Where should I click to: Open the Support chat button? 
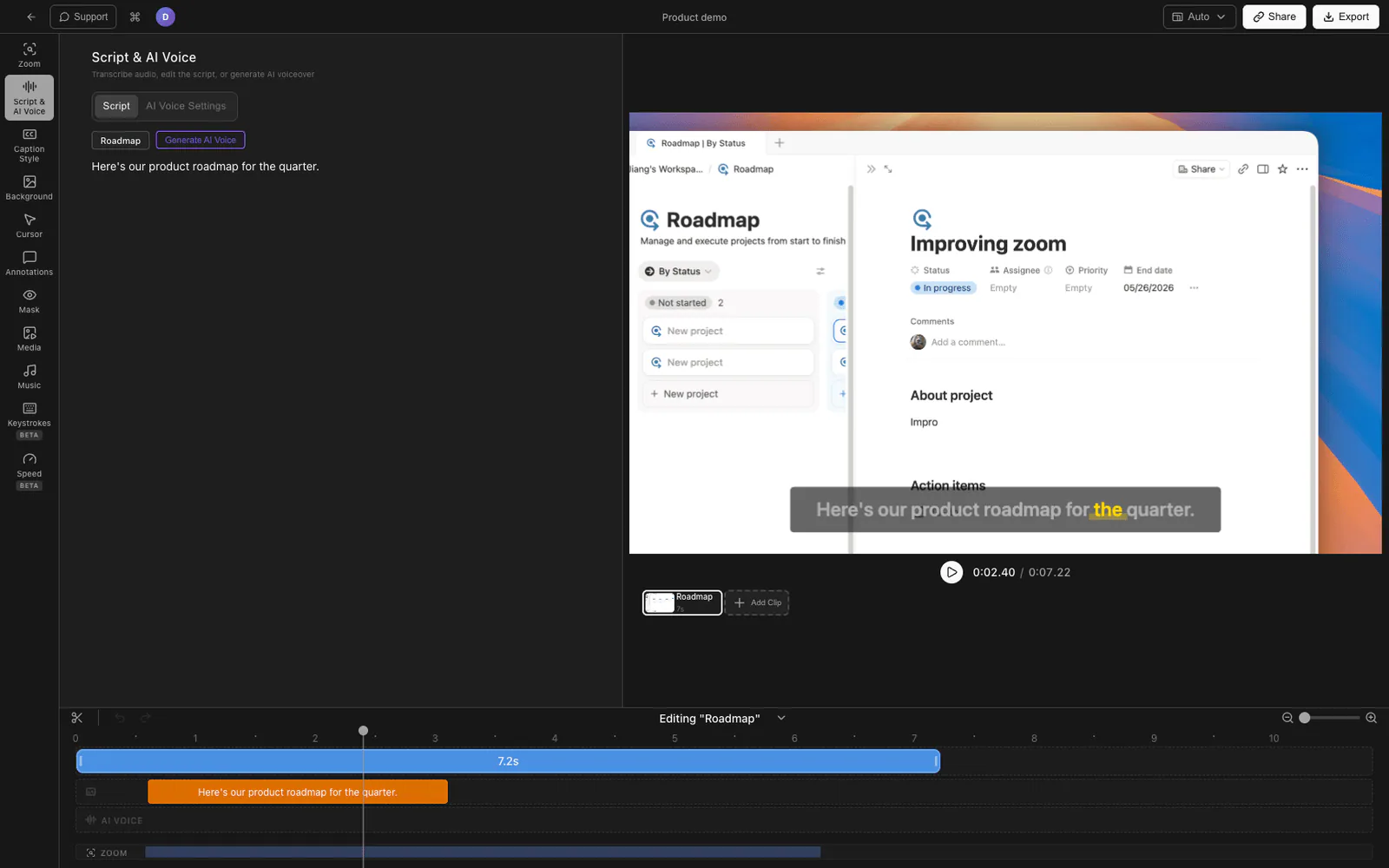point(83,16)
